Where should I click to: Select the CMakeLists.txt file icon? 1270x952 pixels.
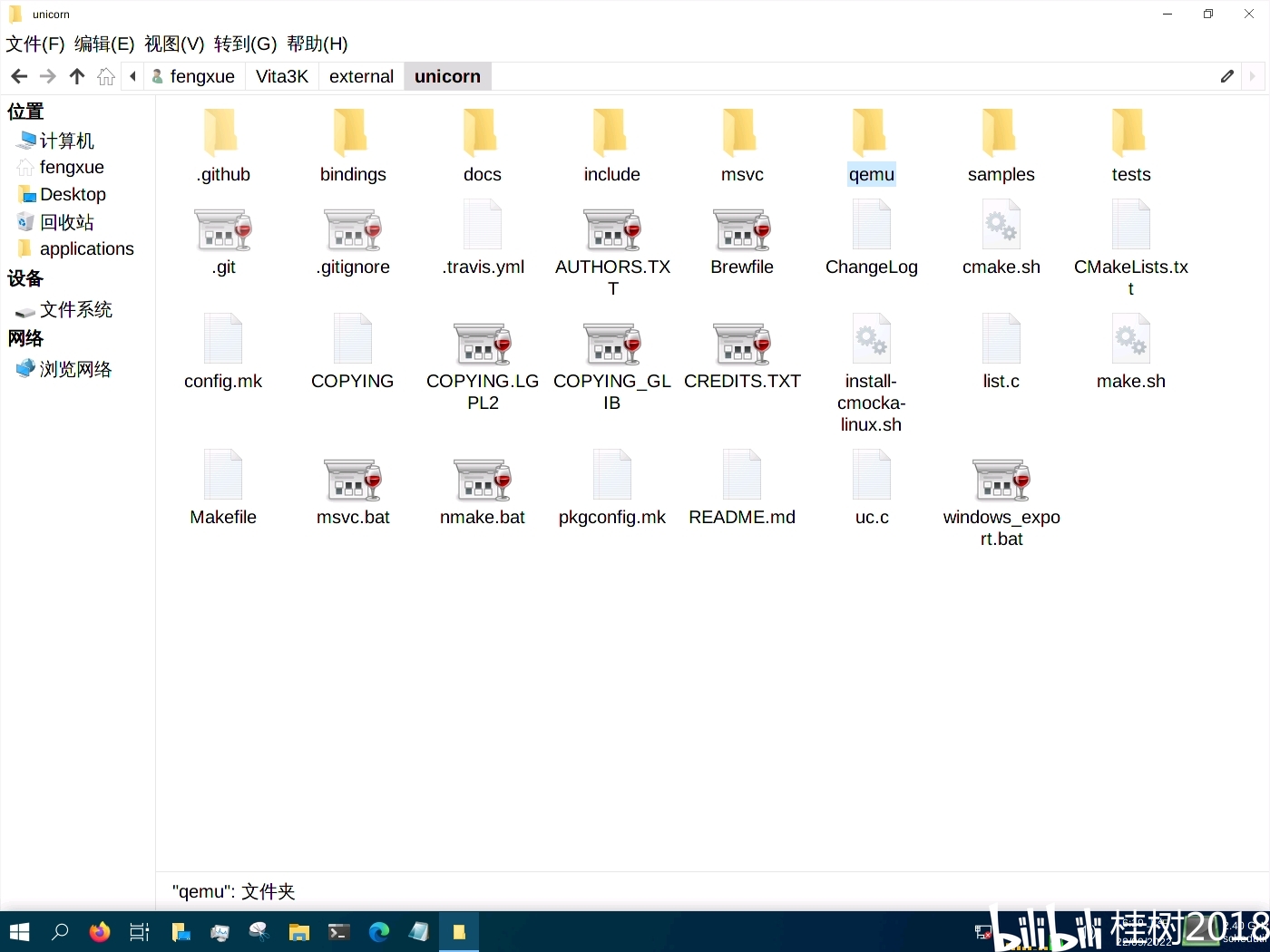pyautogui.click(x=1131, y=225)
